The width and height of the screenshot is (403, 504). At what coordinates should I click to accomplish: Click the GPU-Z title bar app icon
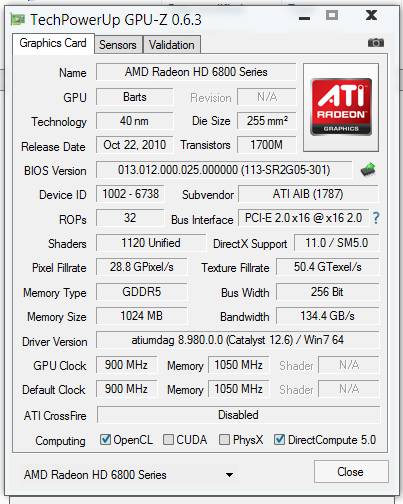pyautogui.click(x=18, y=20)
